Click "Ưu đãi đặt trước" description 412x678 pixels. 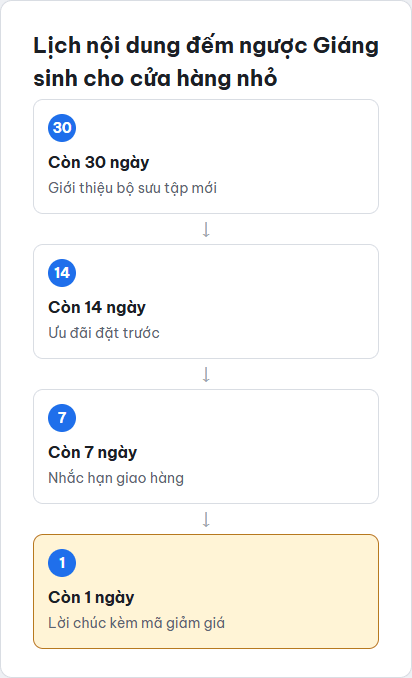104,333
